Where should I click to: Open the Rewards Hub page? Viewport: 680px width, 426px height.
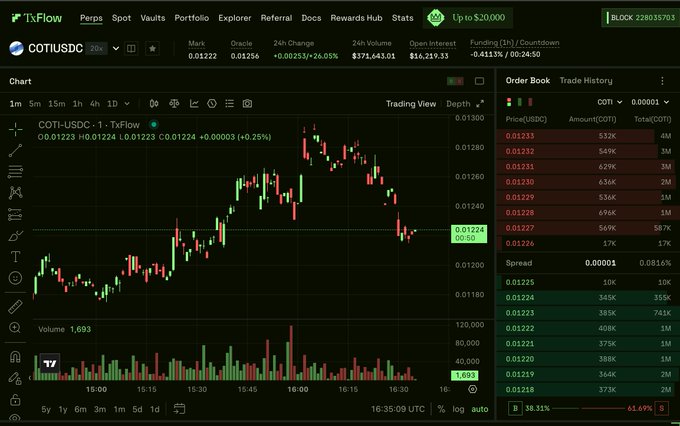point(356,18)
